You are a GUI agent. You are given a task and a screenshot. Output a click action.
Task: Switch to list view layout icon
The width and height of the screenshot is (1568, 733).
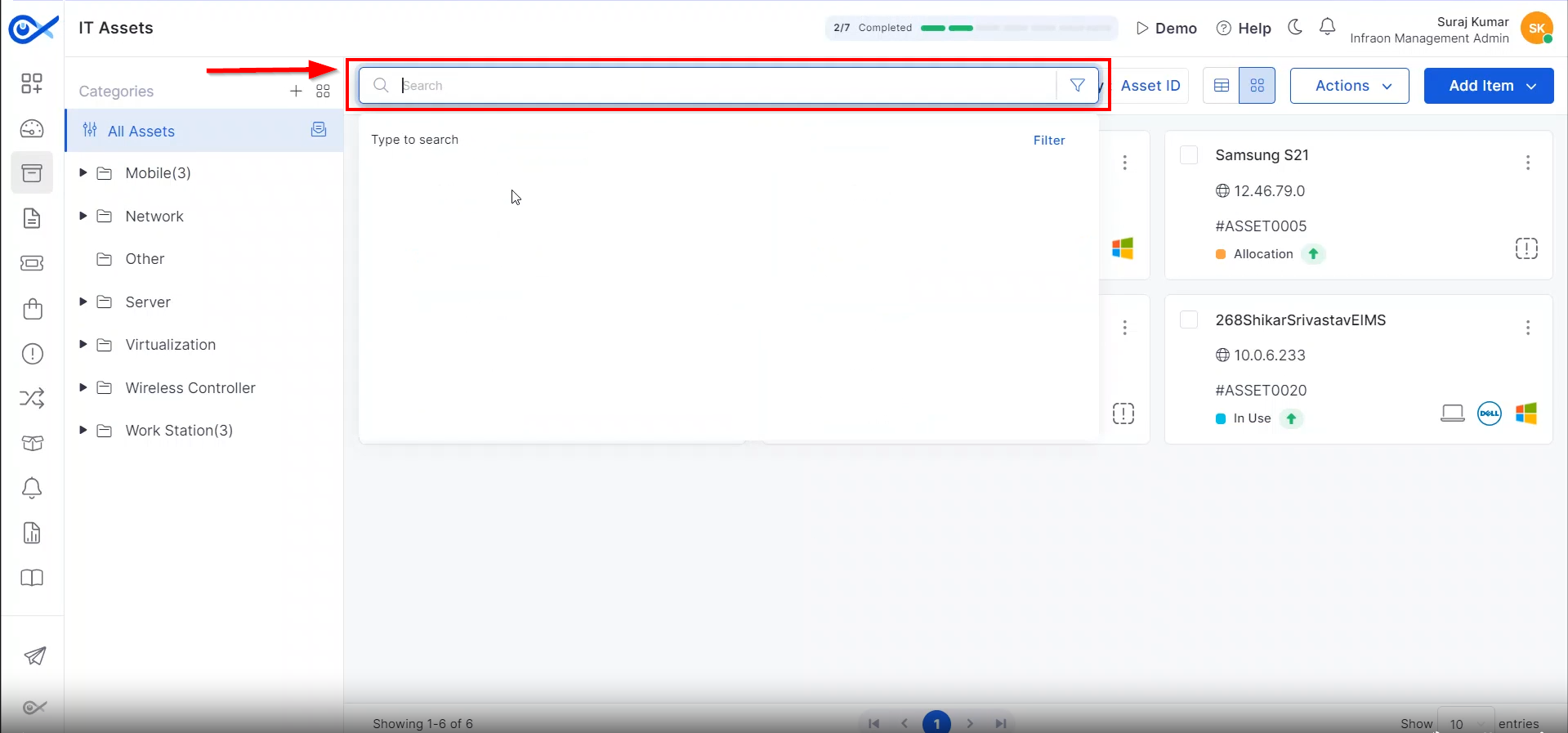click(1222, 86)
